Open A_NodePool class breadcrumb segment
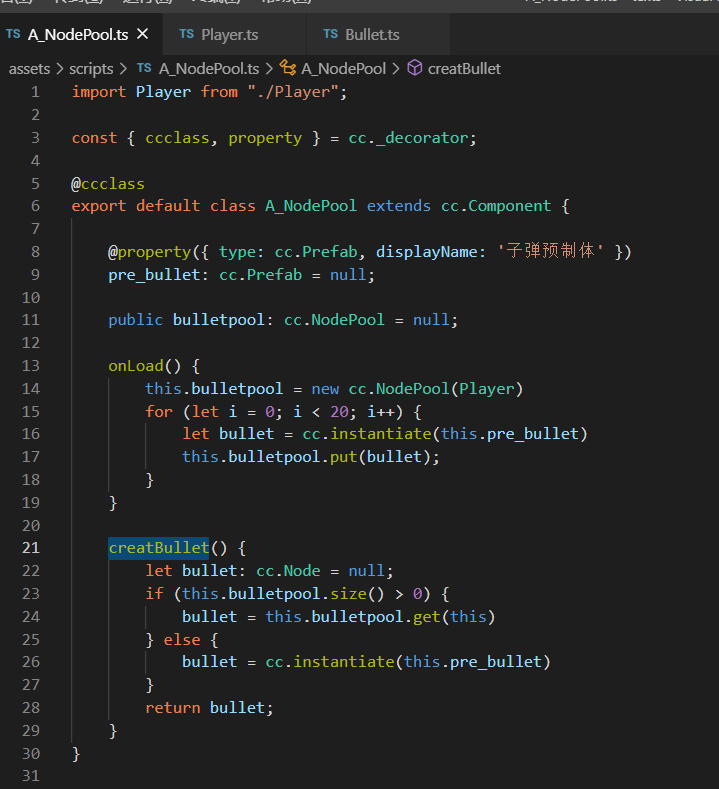719x789 pixels. [344, 69]
